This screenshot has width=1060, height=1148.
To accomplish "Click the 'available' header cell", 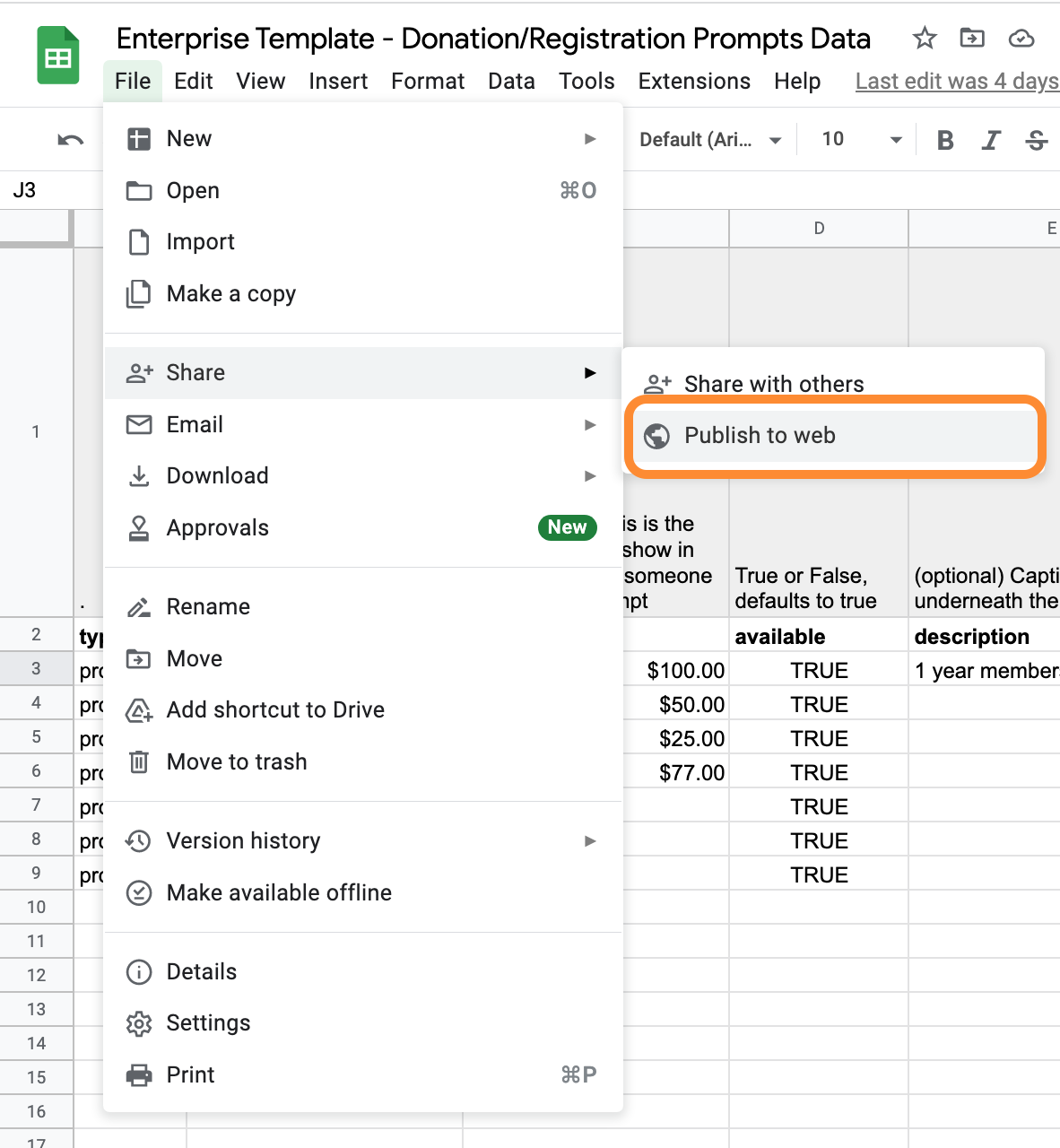I will coord(819,636).
